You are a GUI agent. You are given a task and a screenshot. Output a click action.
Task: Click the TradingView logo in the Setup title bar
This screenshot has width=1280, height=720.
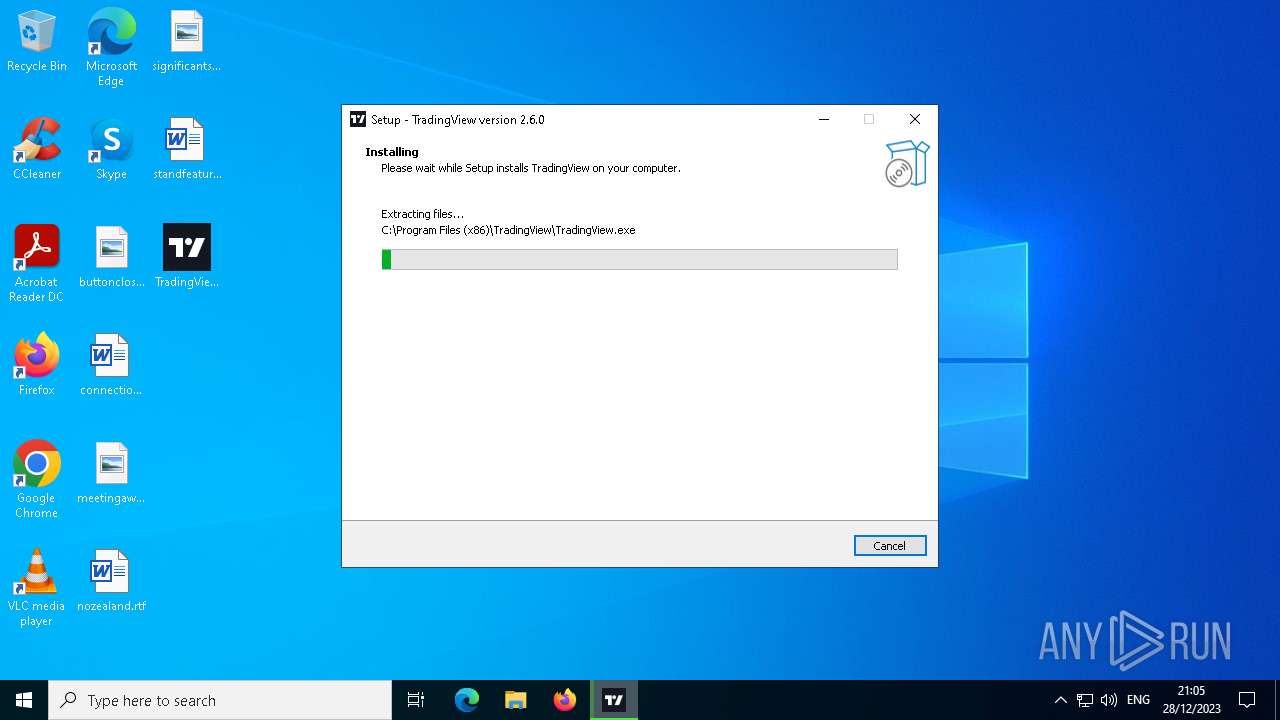tap(358, 119)
